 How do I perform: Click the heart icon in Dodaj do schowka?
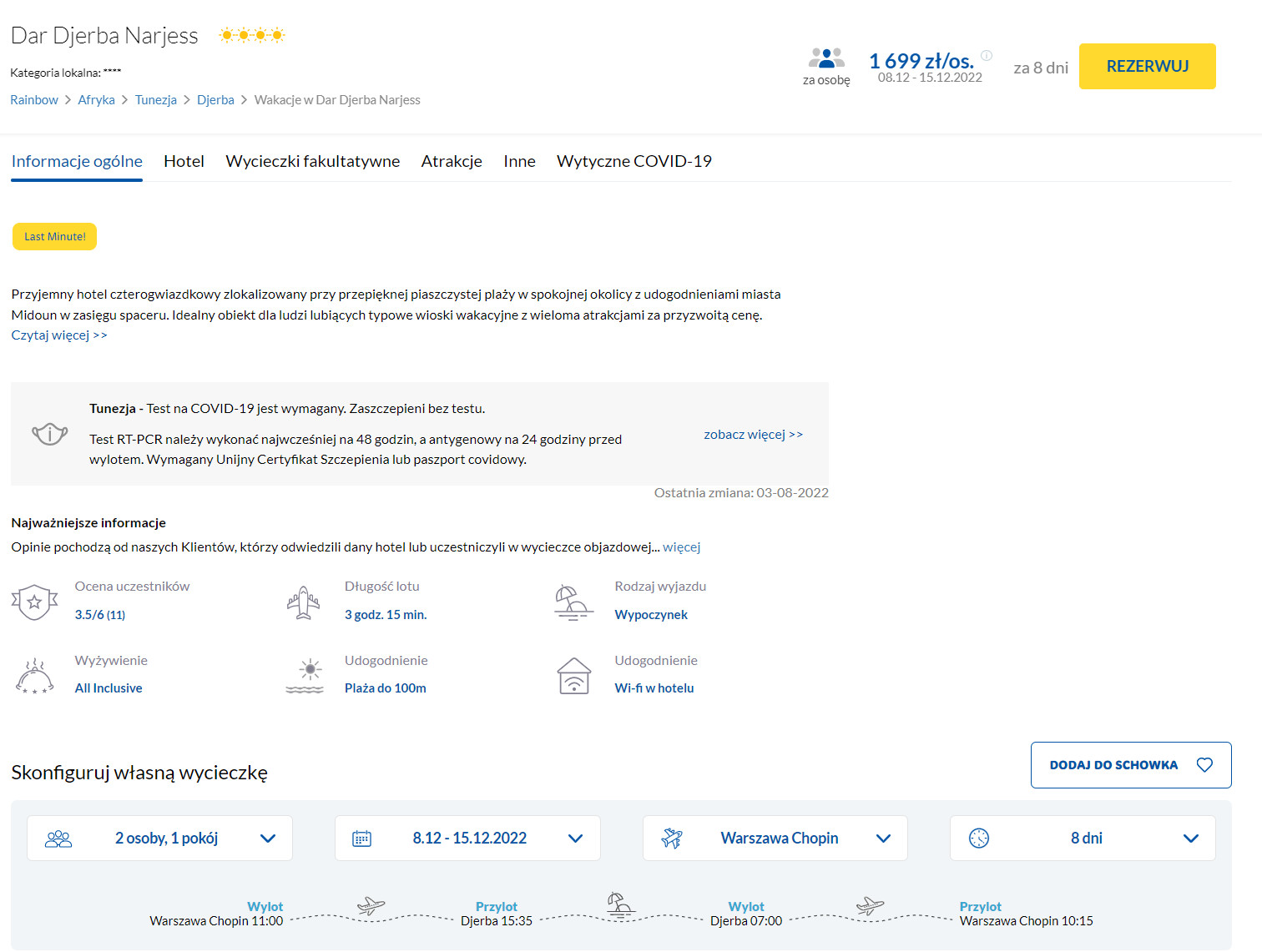pos(1204,765)
